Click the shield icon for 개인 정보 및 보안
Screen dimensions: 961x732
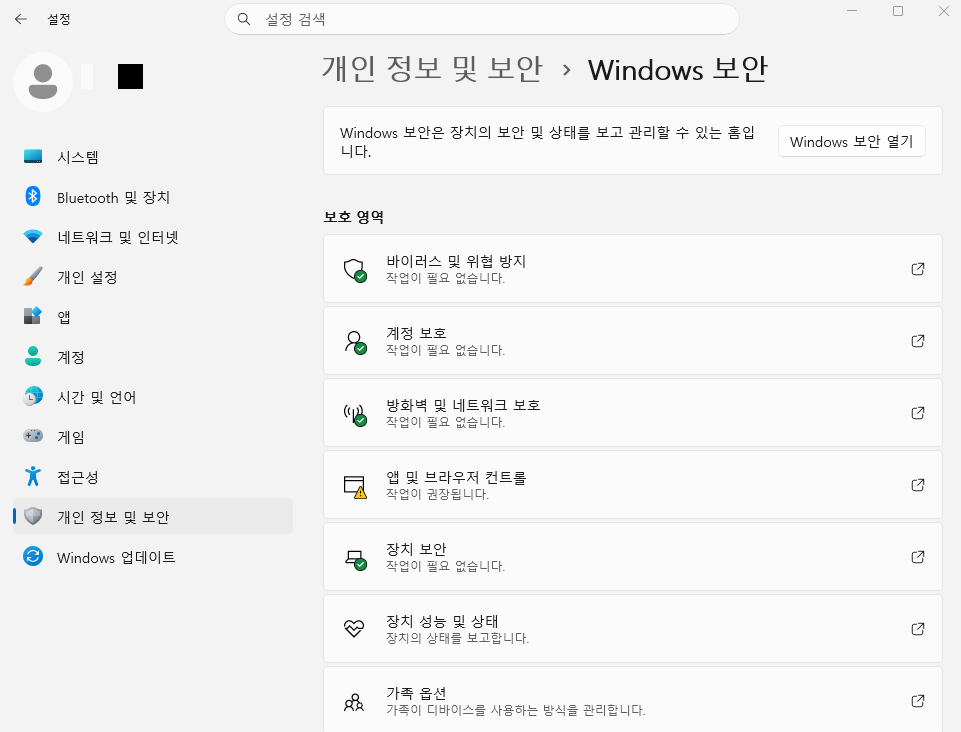point(33,516)
